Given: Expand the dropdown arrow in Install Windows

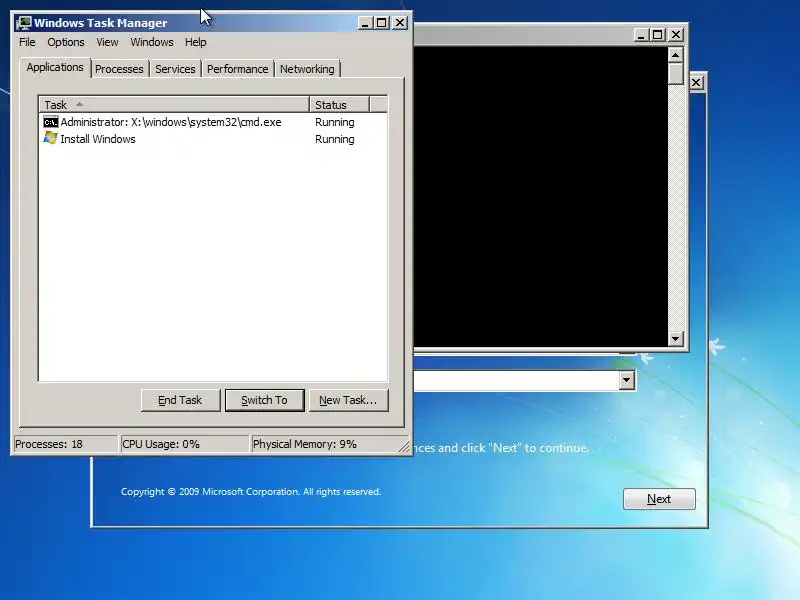Looking at the screenshot, I should (627, 380).
